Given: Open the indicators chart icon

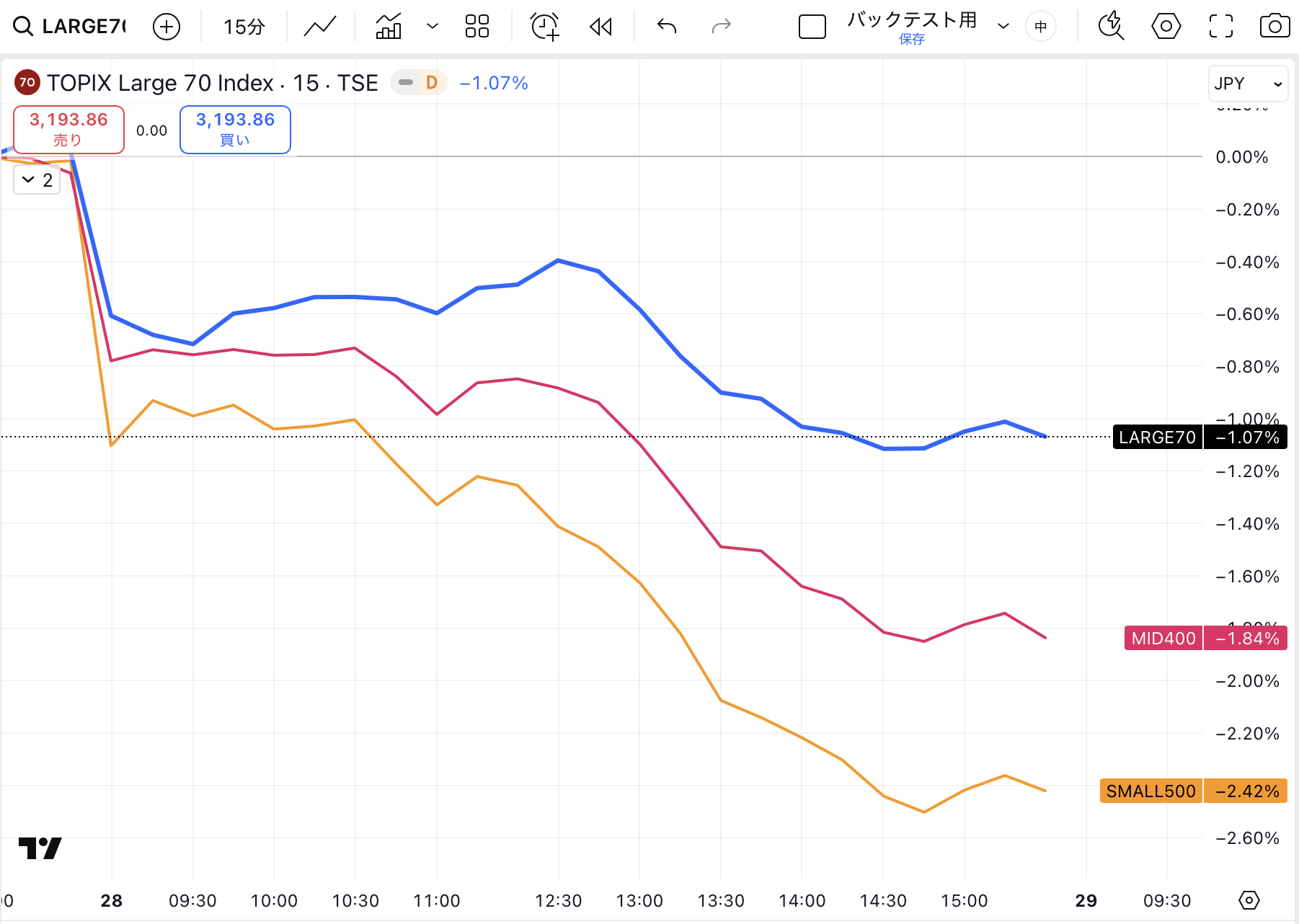Looking at the screenshot, I should (389, 27).
